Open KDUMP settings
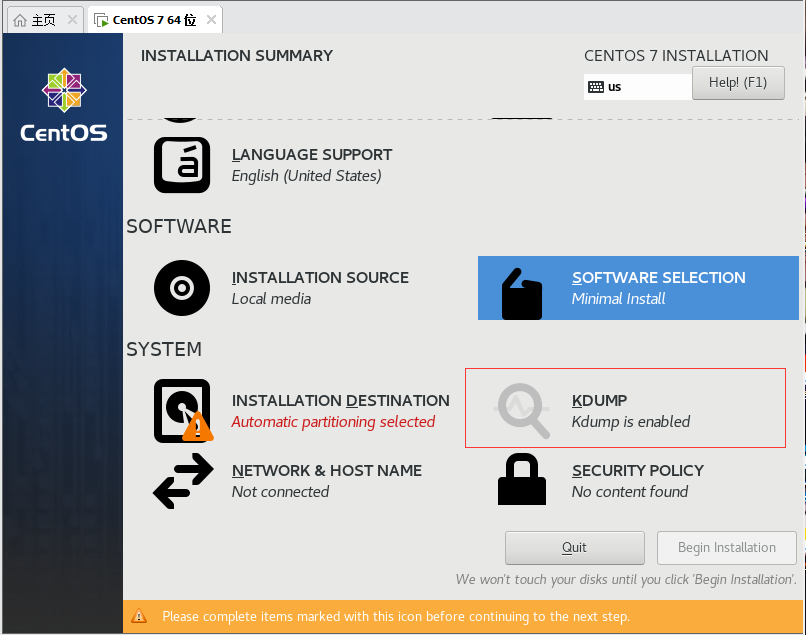Screen dimensions: 806x635 click(x=626, y=408)
